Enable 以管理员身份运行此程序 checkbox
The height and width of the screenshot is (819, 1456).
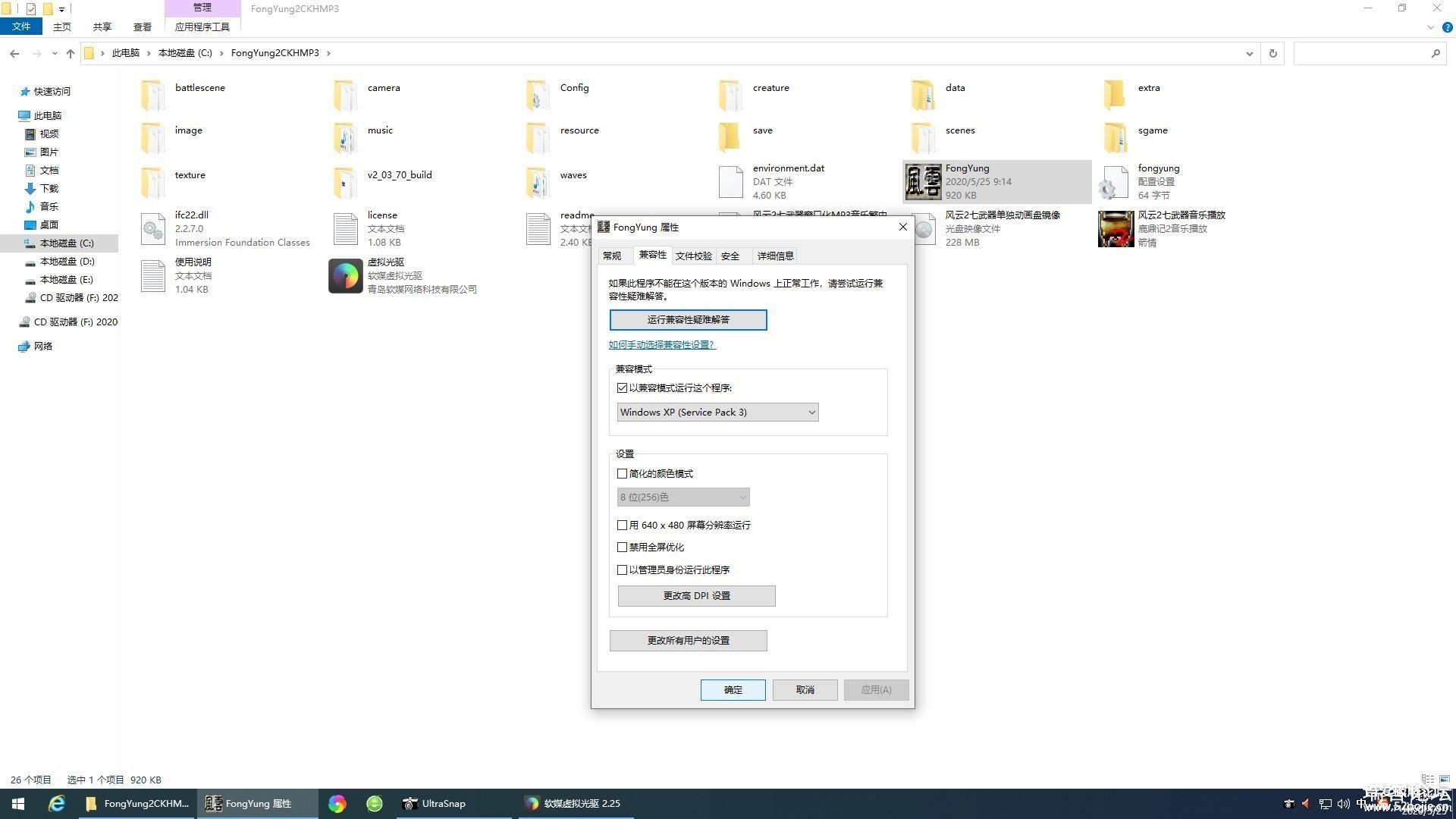pos(622,570)
